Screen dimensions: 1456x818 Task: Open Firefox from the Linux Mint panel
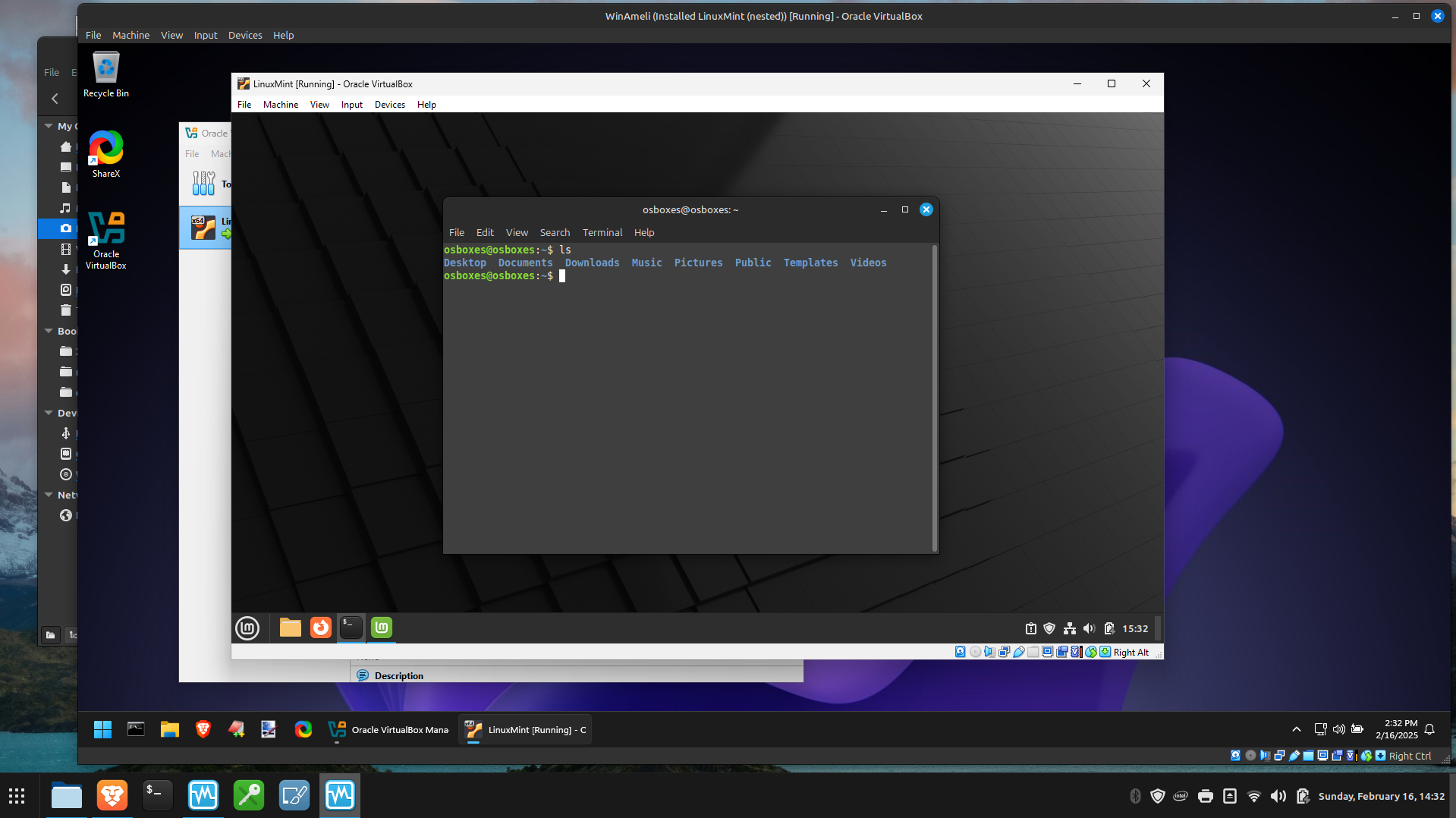(x=321, y=628)
